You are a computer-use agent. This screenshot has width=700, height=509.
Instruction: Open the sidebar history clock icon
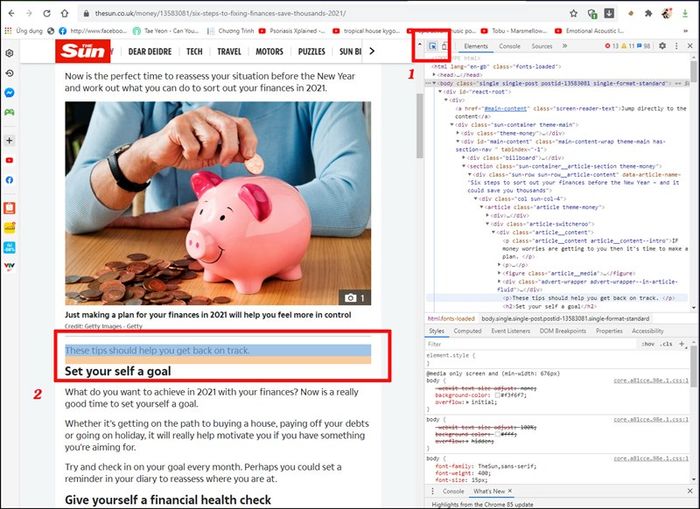point(9,73)
